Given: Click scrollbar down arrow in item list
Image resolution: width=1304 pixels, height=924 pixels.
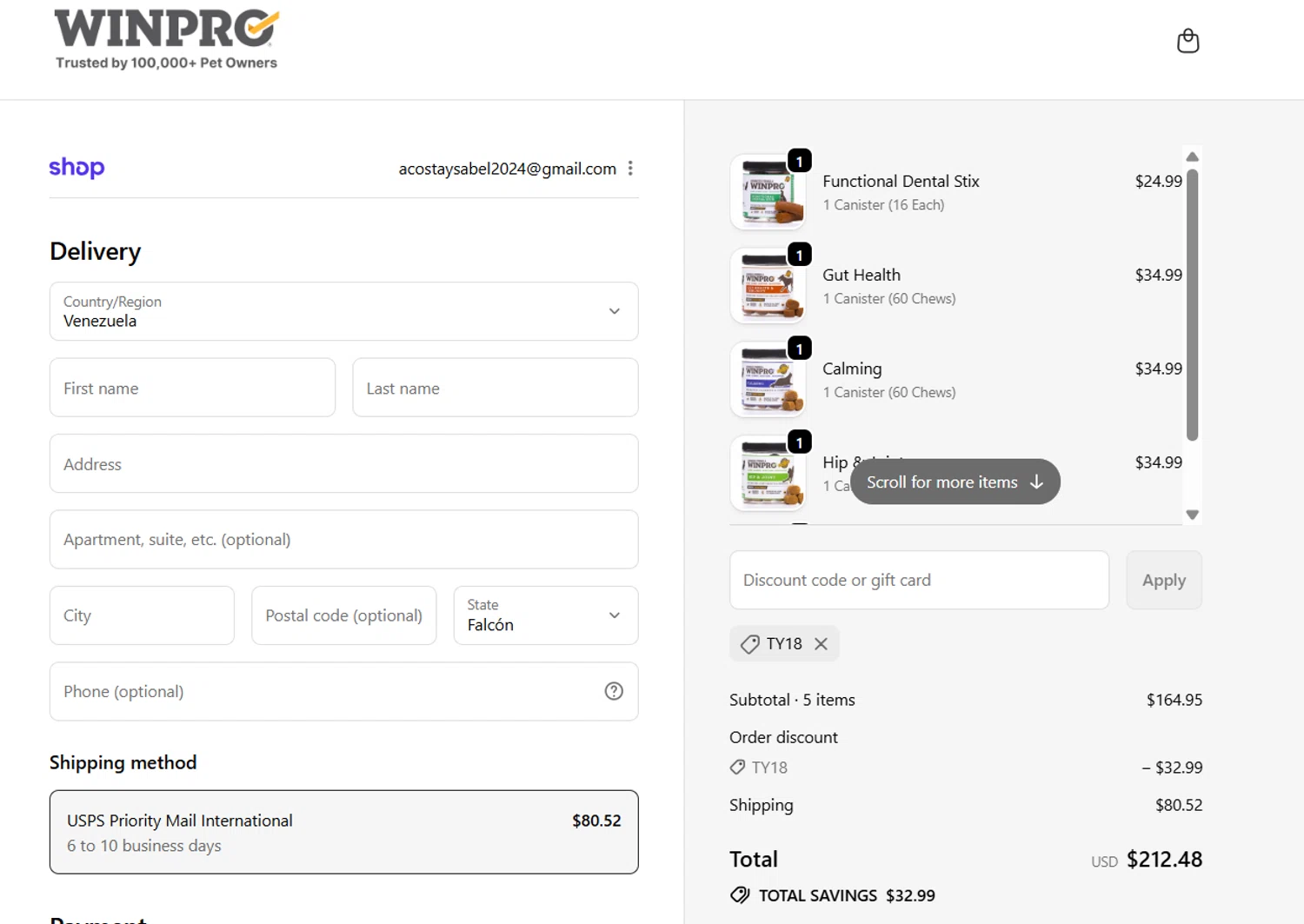Looking at the screenshot, I should (1192, 515).
